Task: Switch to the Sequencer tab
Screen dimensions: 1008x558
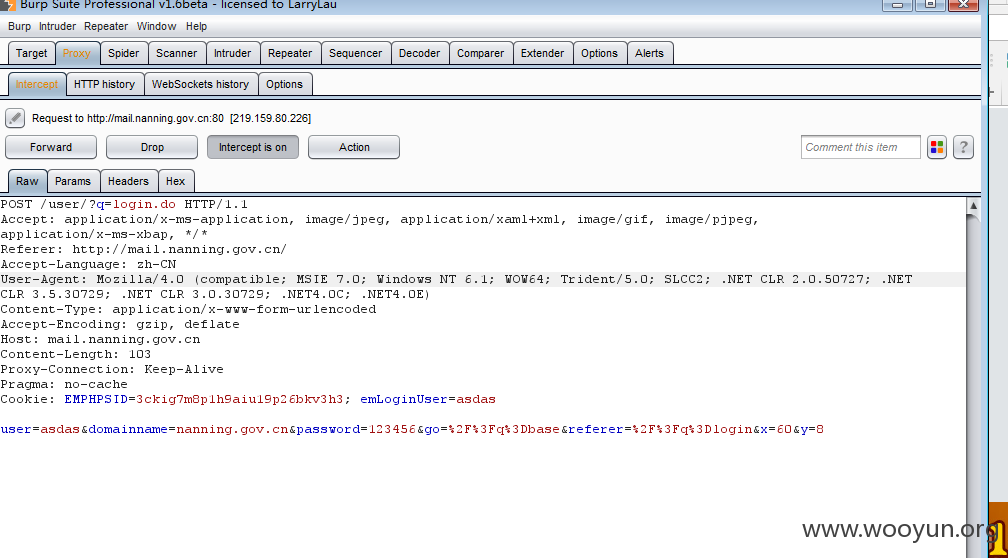Action: (356, 53)
